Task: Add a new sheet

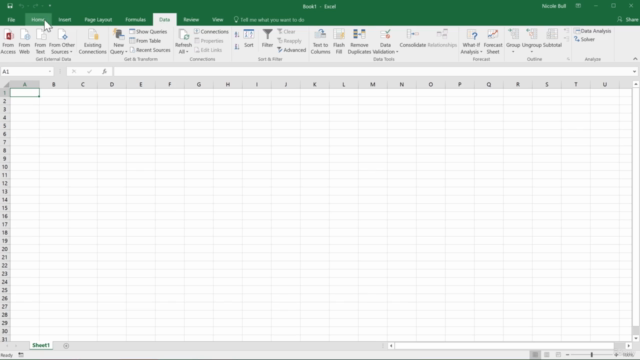Action: 66,346
